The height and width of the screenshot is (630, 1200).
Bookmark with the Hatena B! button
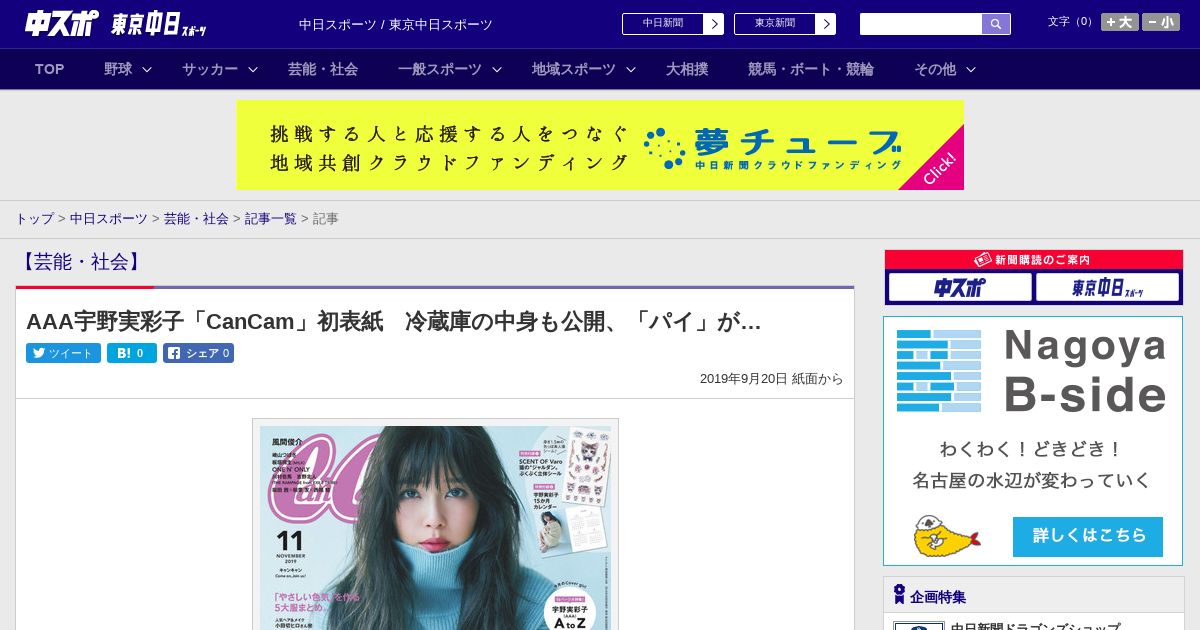point(132,353)
